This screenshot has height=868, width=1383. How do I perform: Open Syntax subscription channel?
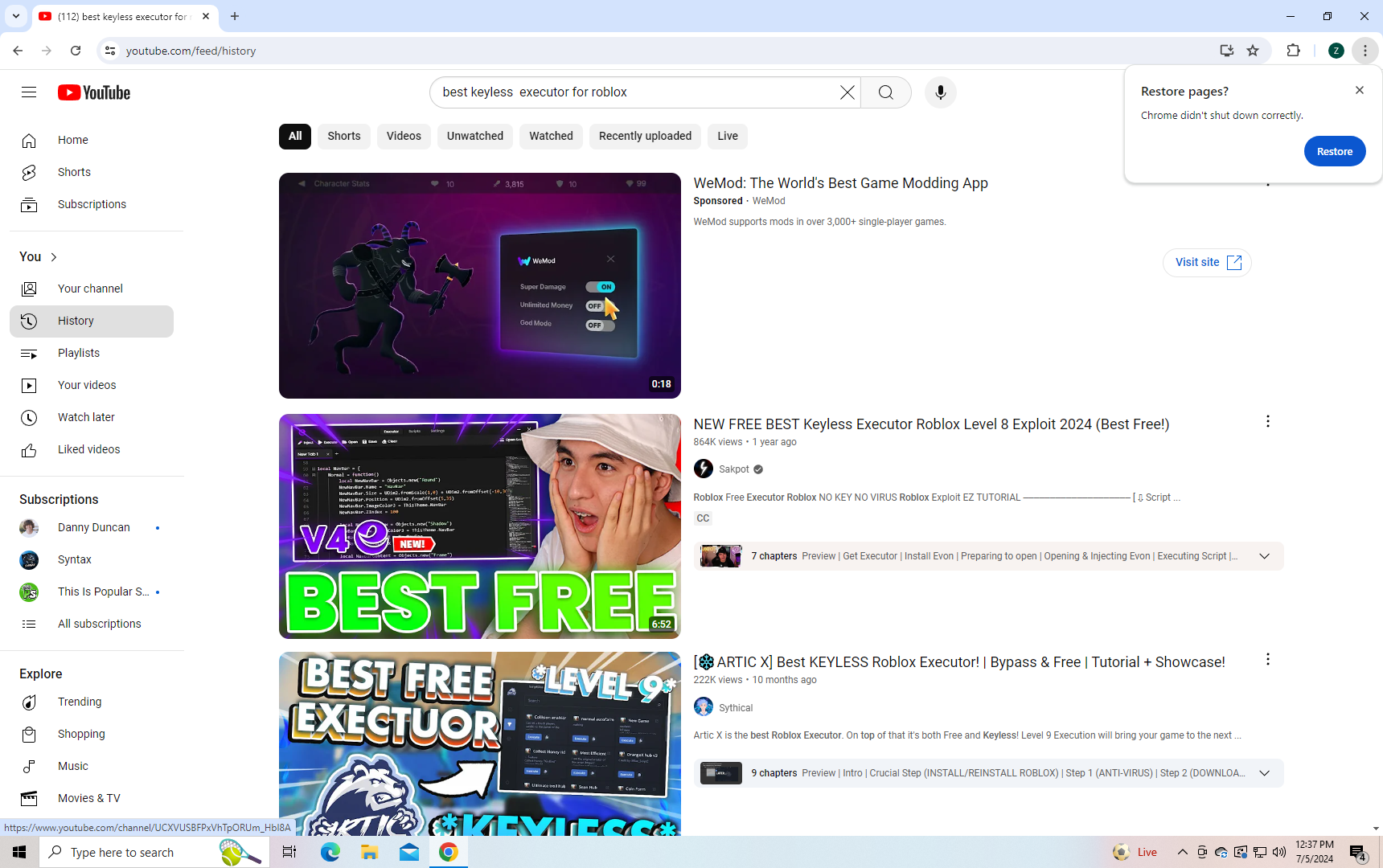coord(92,560)
